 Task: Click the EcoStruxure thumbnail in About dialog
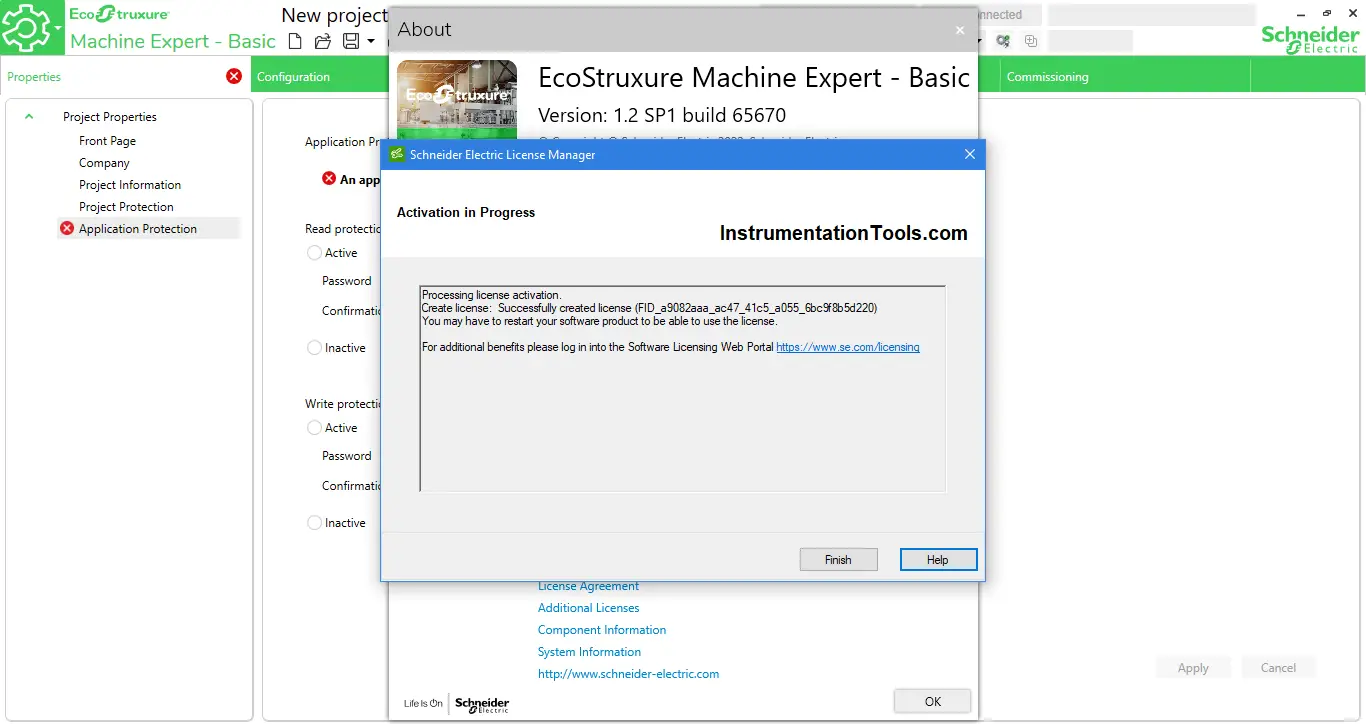pyautogui.click(x=457, y=100)
